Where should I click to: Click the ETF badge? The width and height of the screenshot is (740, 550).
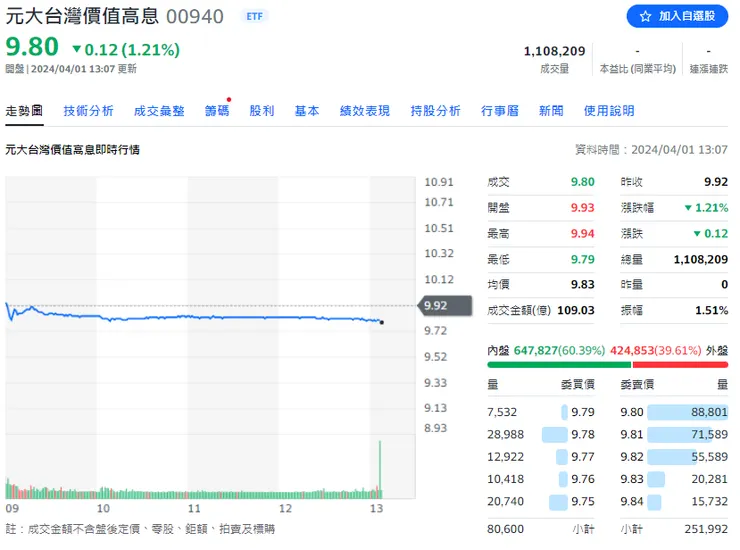click(x=254, y=17)
